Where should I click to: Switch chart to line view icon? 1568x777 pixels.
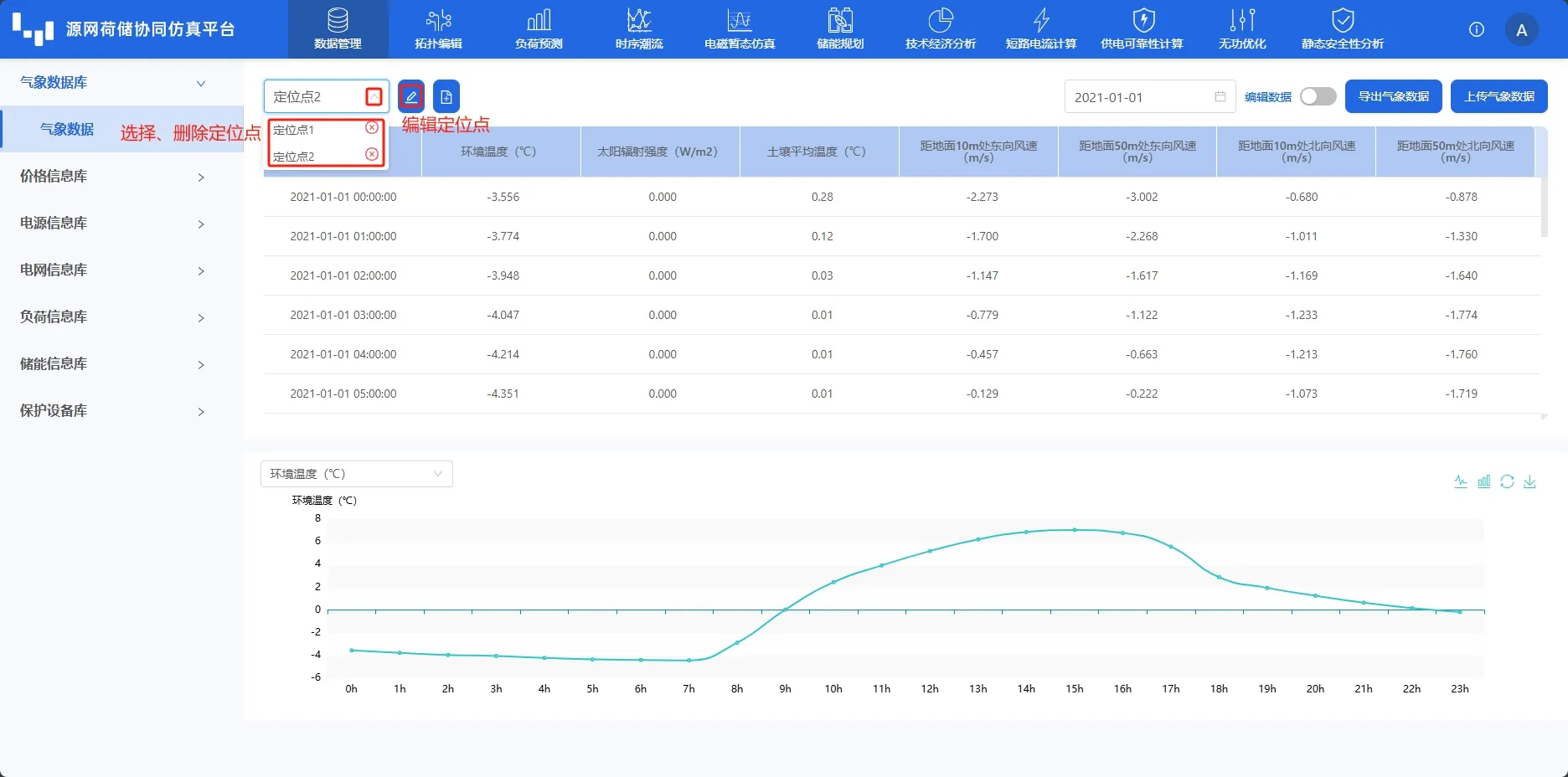[1461, 481]
